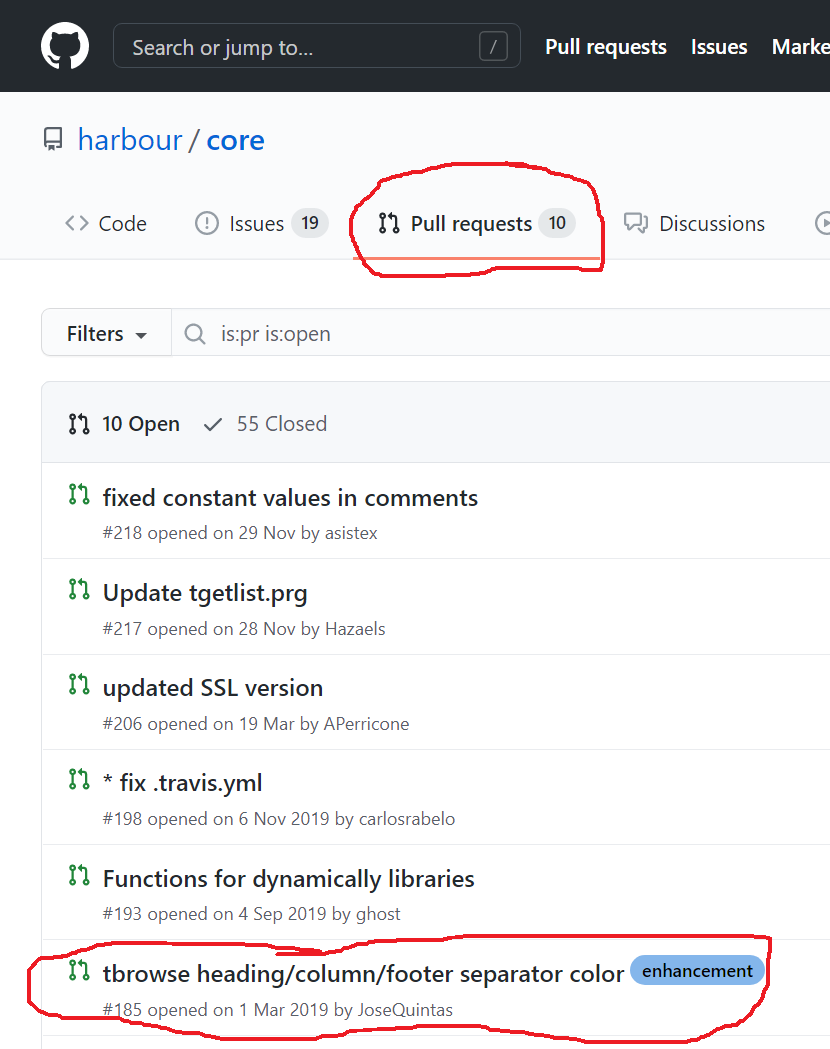Click the checkmark icon next to 55 Closed
Image resolution: width=830 pixels, height=1049 pixels.
point(213,425)
